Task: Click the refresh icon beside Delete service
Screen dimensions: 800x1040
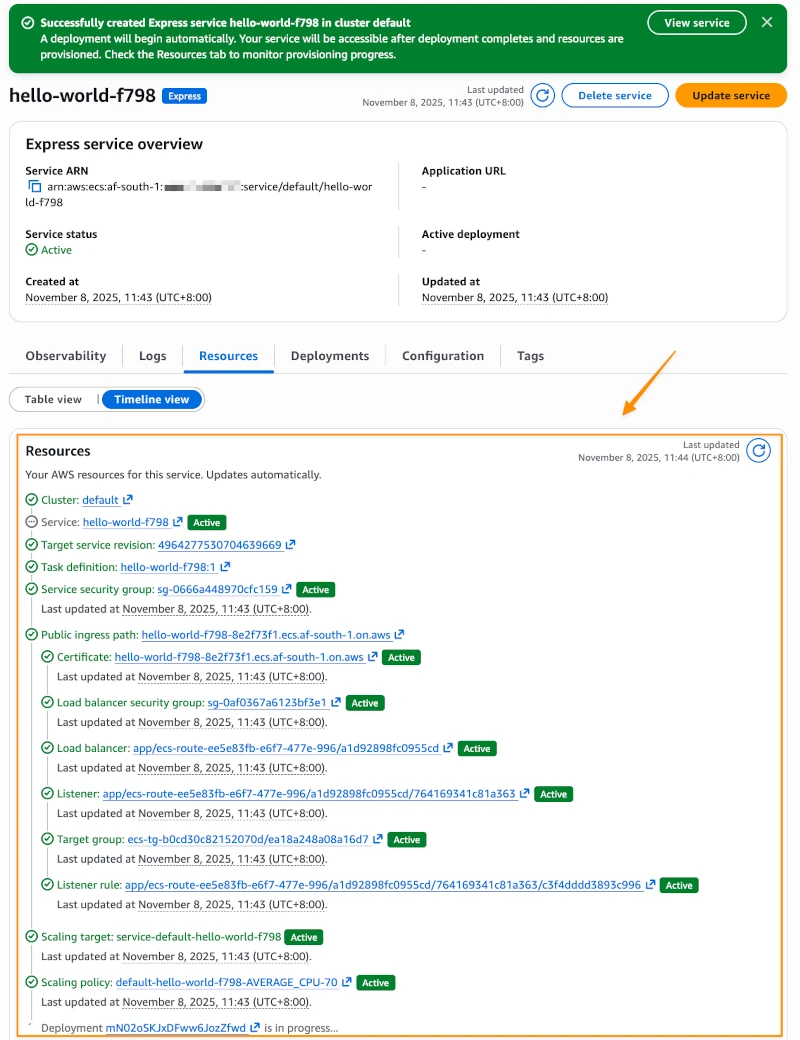Action: pos(542,95)
